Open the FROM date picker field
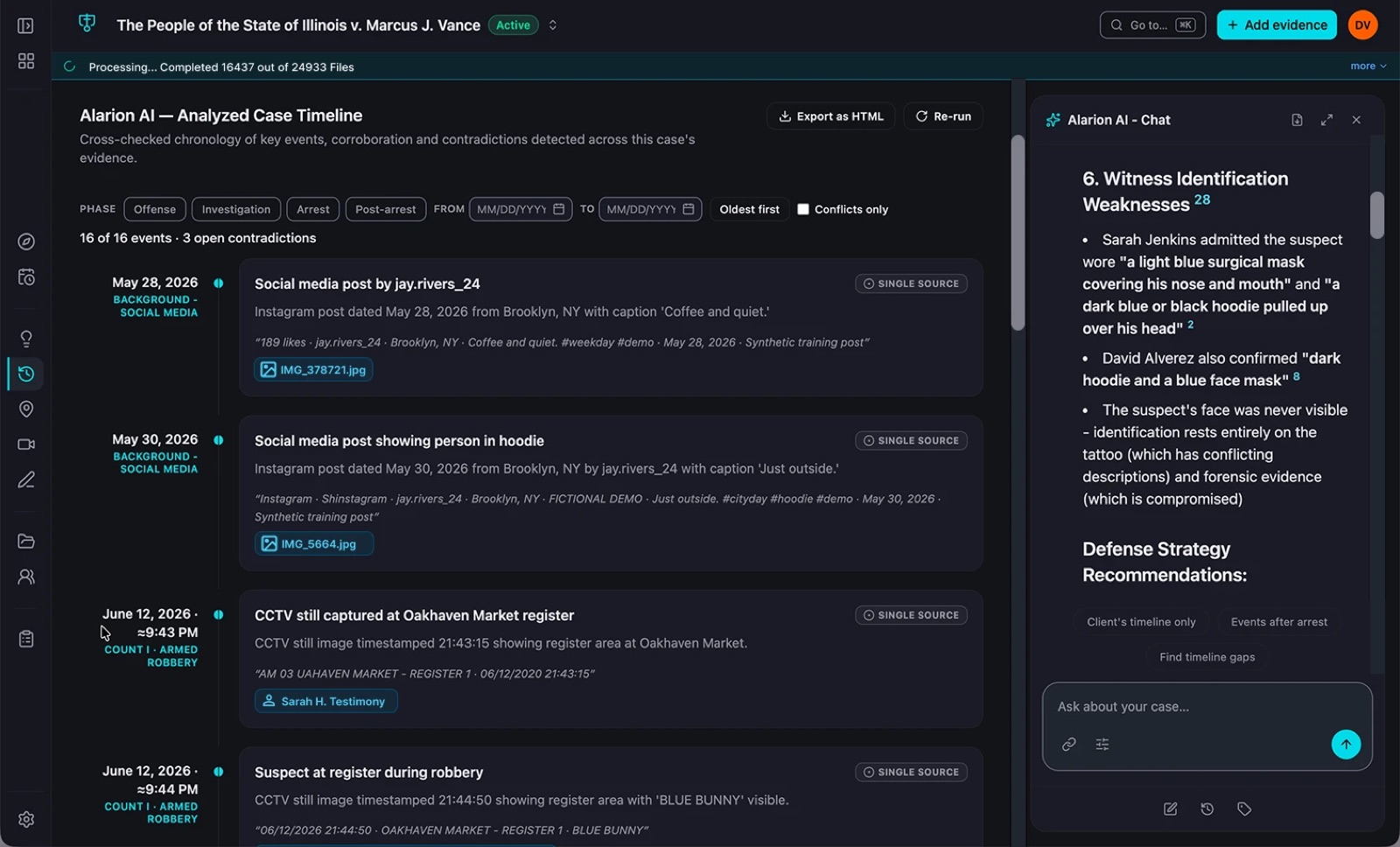The height and width of the screenshot is (847, 1400). [521, 209]
